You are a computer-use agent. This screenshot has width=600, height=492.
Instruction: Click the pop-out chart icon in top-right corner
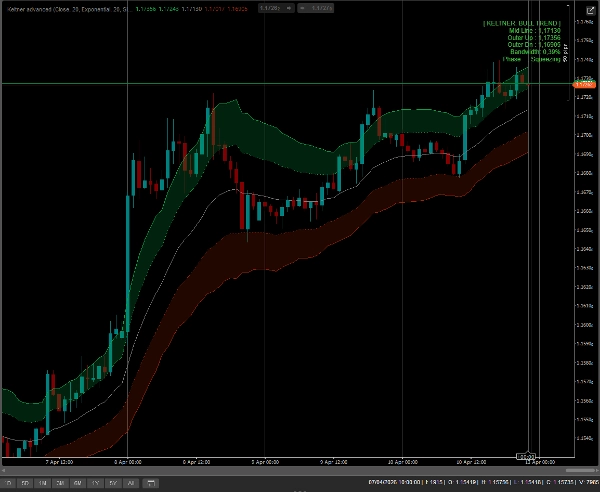(589, 9)
